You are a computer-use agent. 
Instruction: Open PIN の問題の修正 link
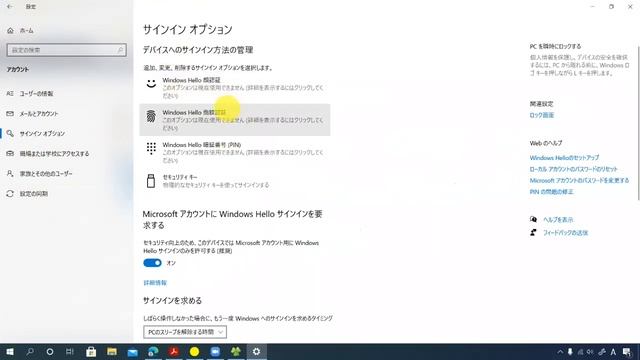(x=551, y=192)
